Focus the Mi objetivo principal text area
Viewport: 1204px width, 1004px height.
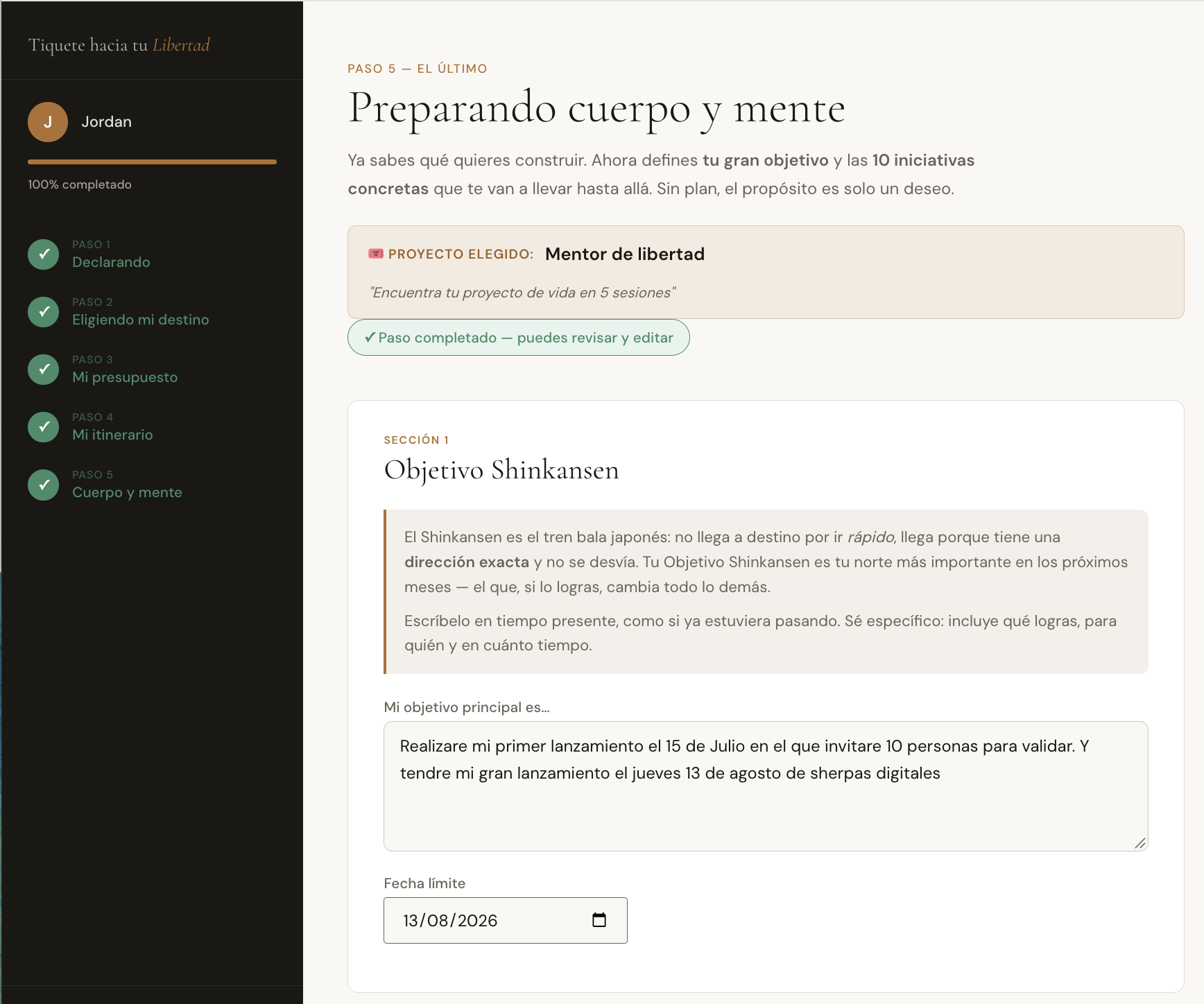coord(766,786)
